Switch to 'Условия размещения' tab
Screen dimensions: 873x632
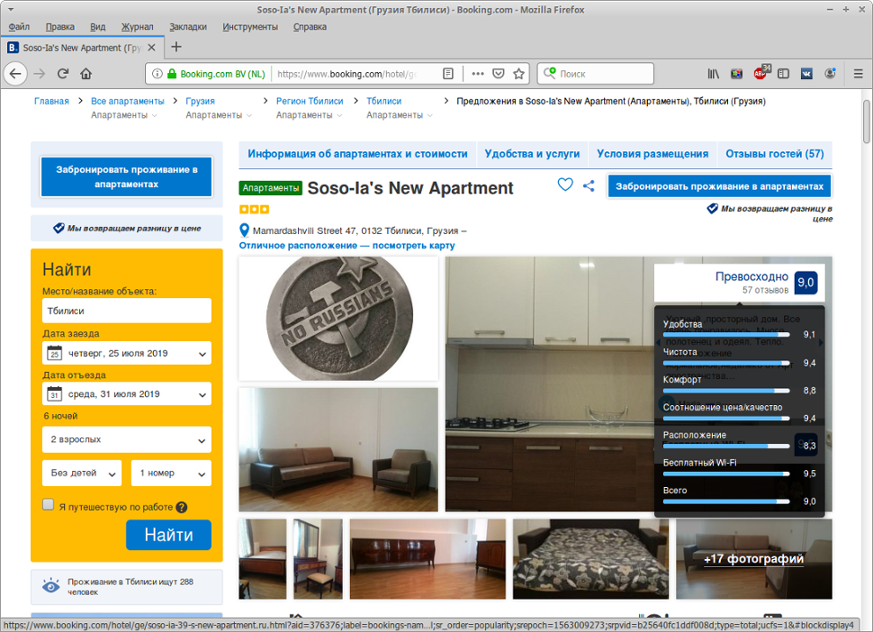click(x=653, y=154)
